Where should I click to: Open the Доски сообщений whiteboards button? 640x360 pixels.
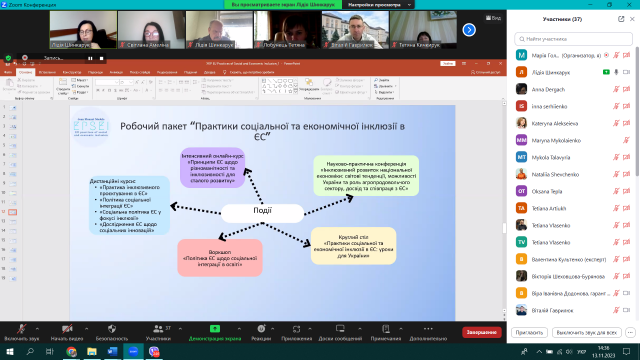coord(340,332)
